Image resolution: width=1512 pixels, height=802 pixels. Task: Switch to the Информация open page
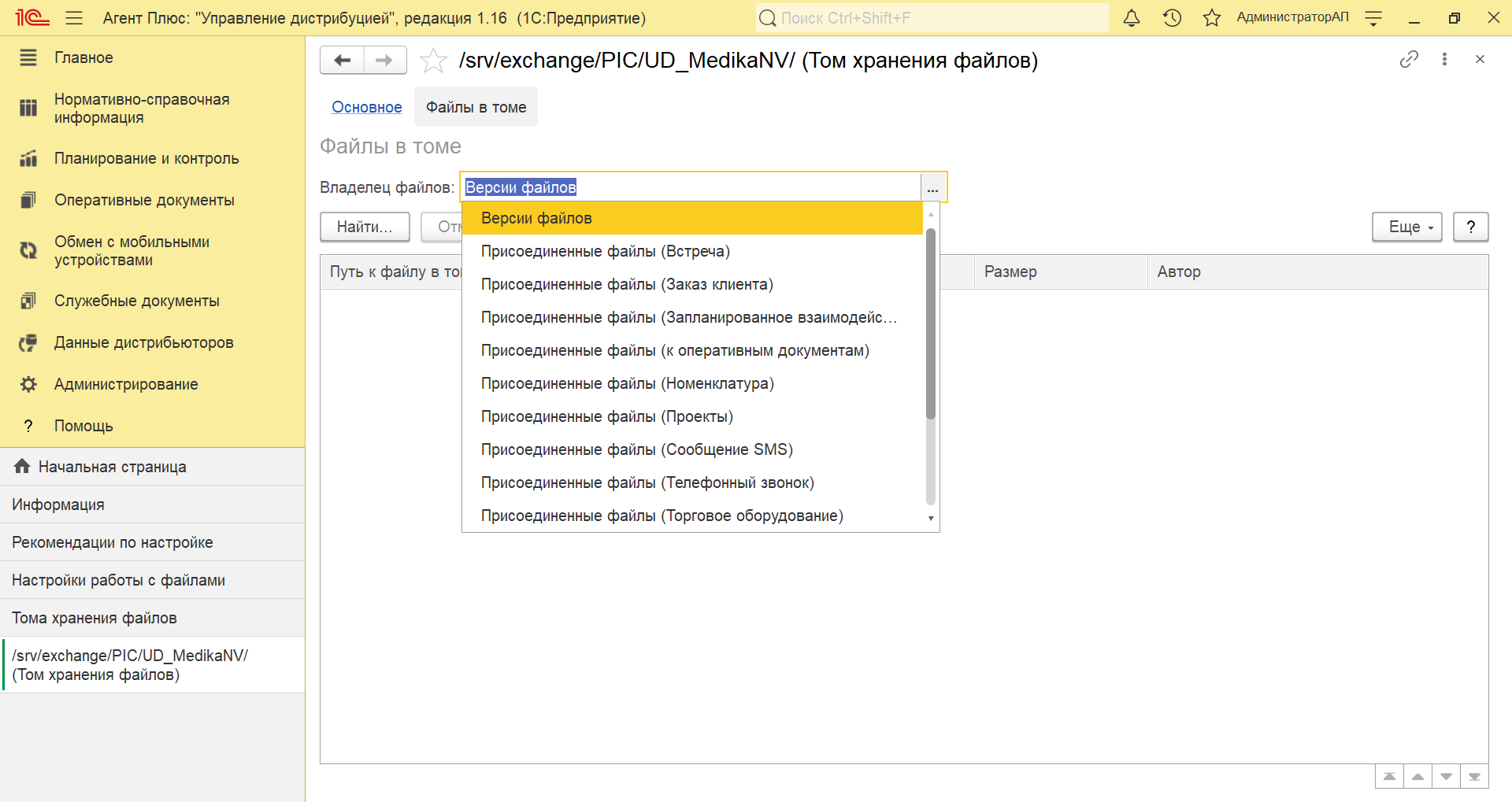pos(152,504)
